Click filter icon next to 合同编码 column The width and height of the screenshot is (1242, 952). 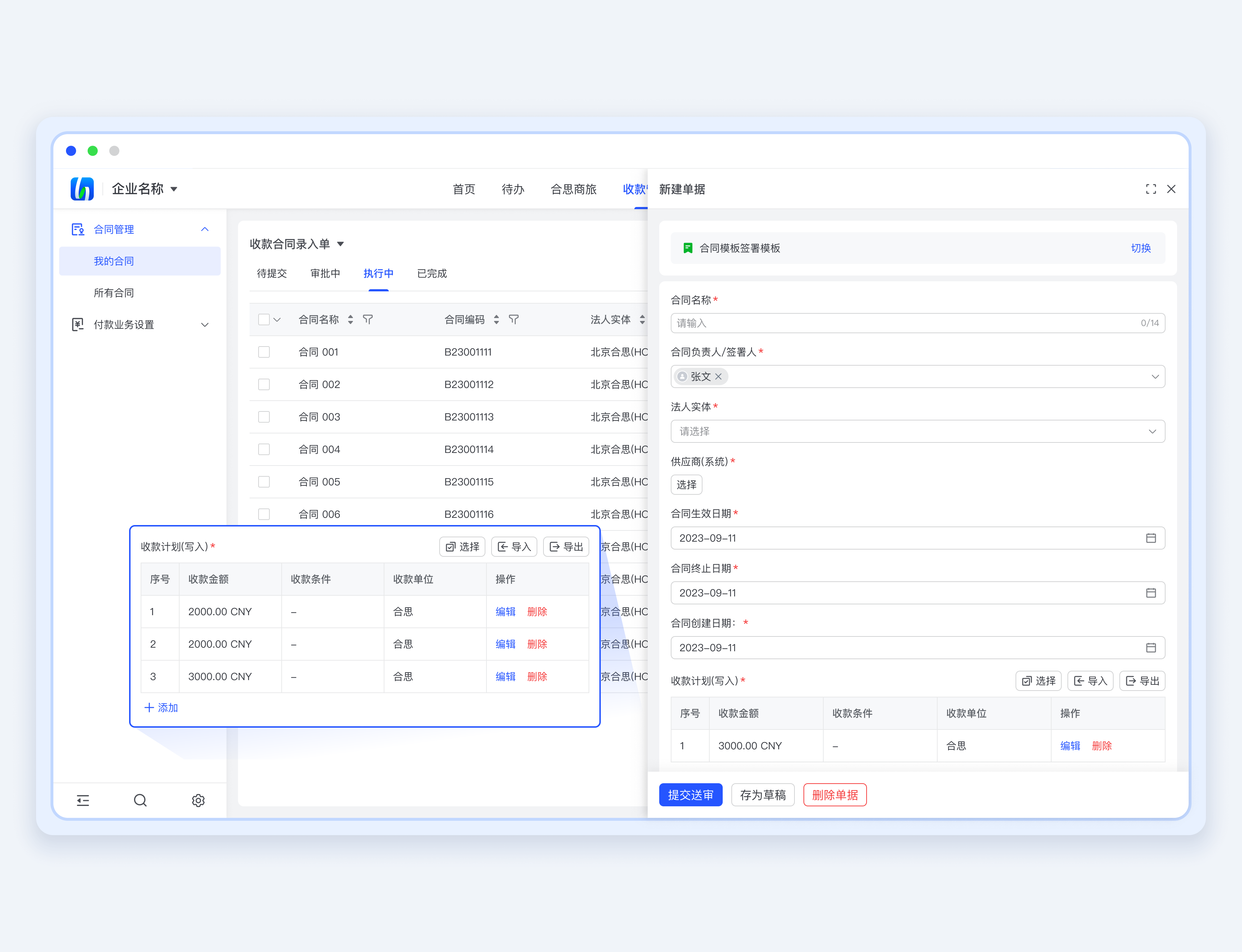tap(513, 319)
